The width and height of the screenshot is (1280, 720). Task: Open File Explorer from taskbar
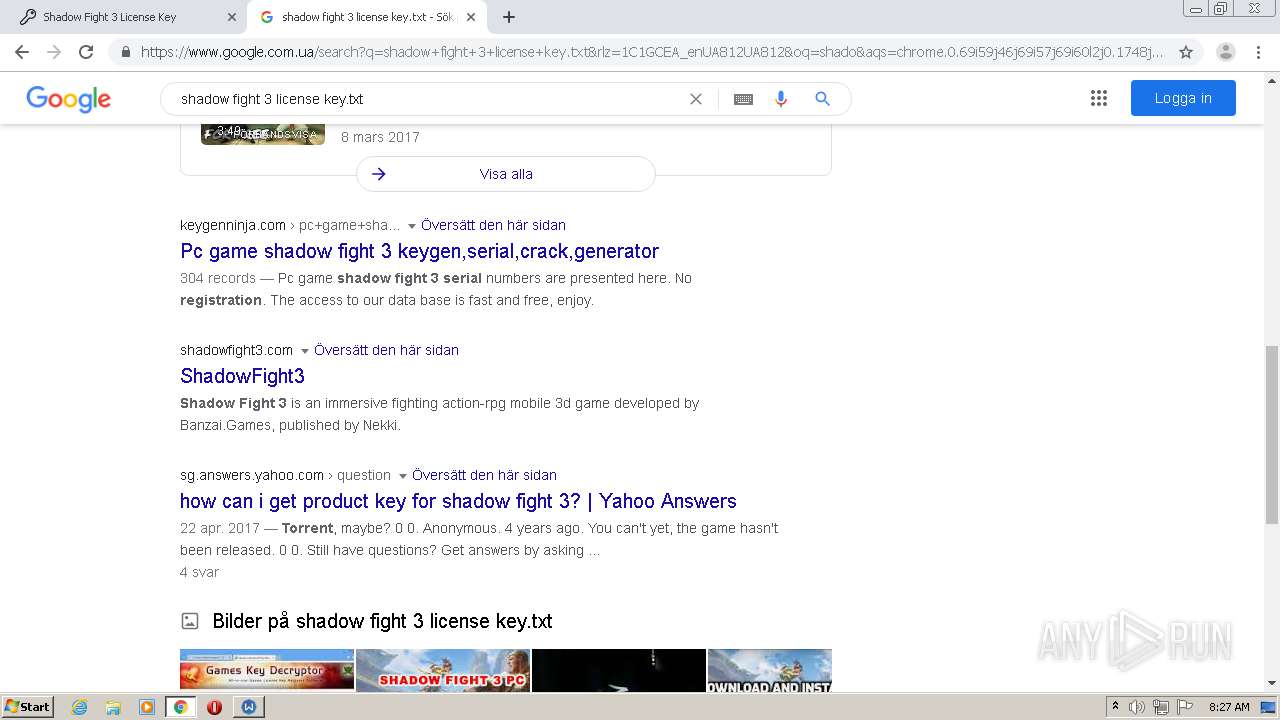[x=113, y=707]
